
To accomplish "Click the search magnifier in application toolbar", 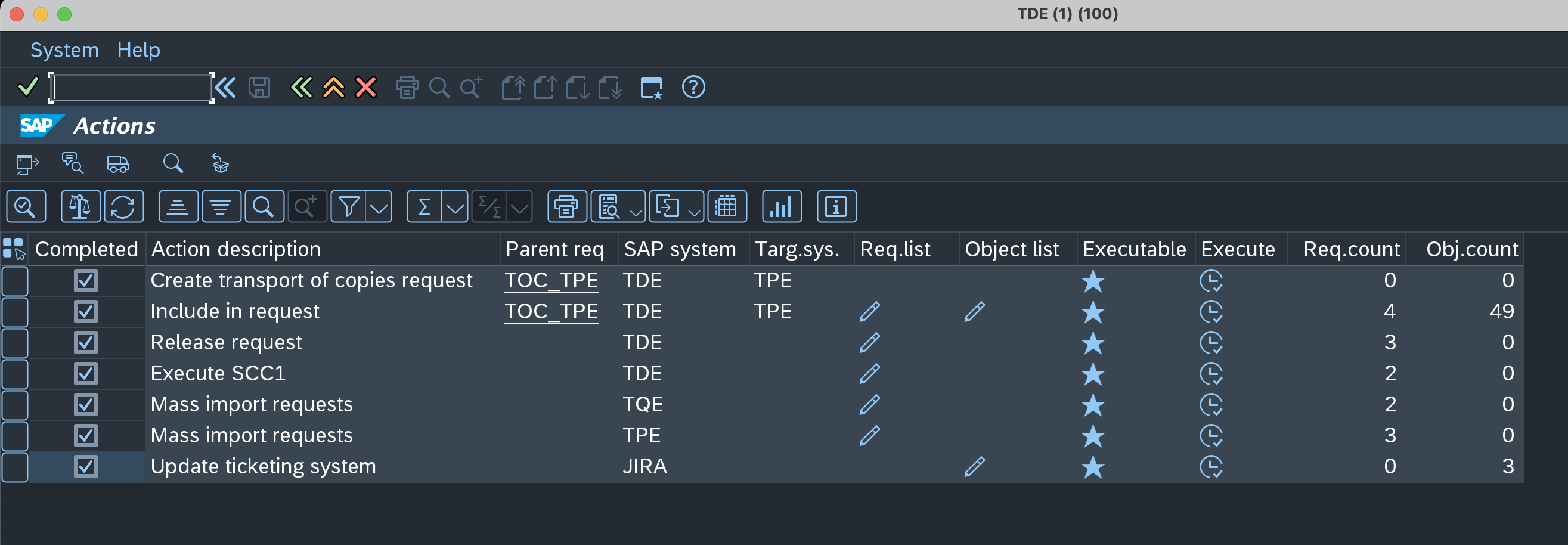I will [x=173, y=163].
